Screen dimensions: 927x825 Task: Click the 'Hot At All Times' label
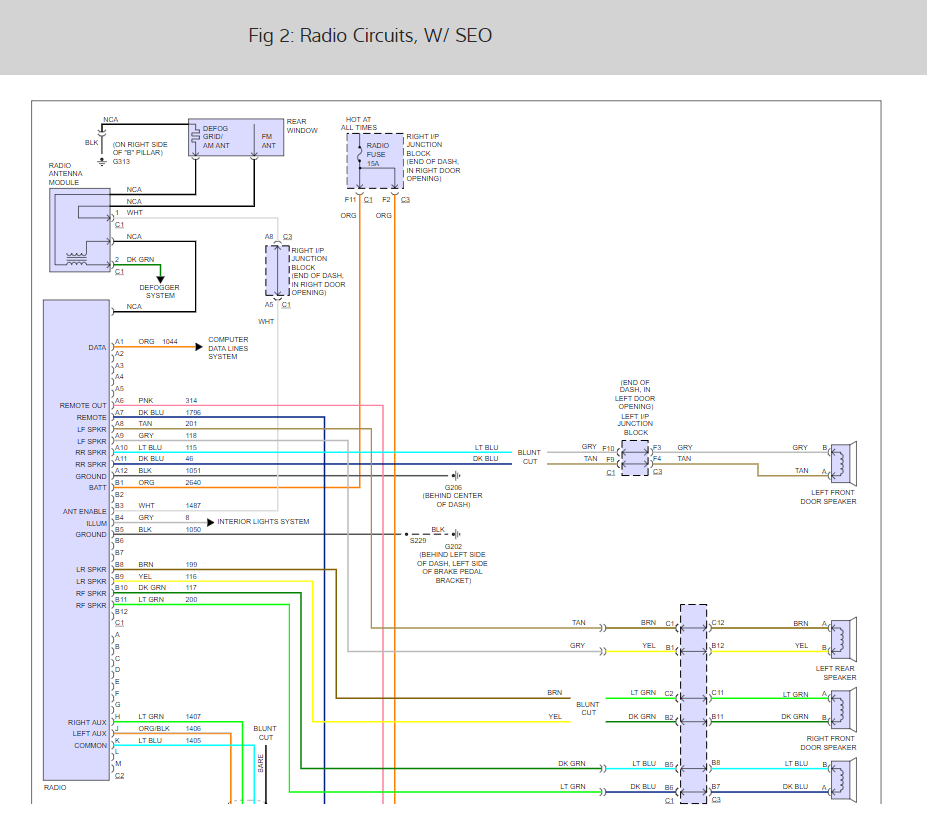[x=360, y=123]
